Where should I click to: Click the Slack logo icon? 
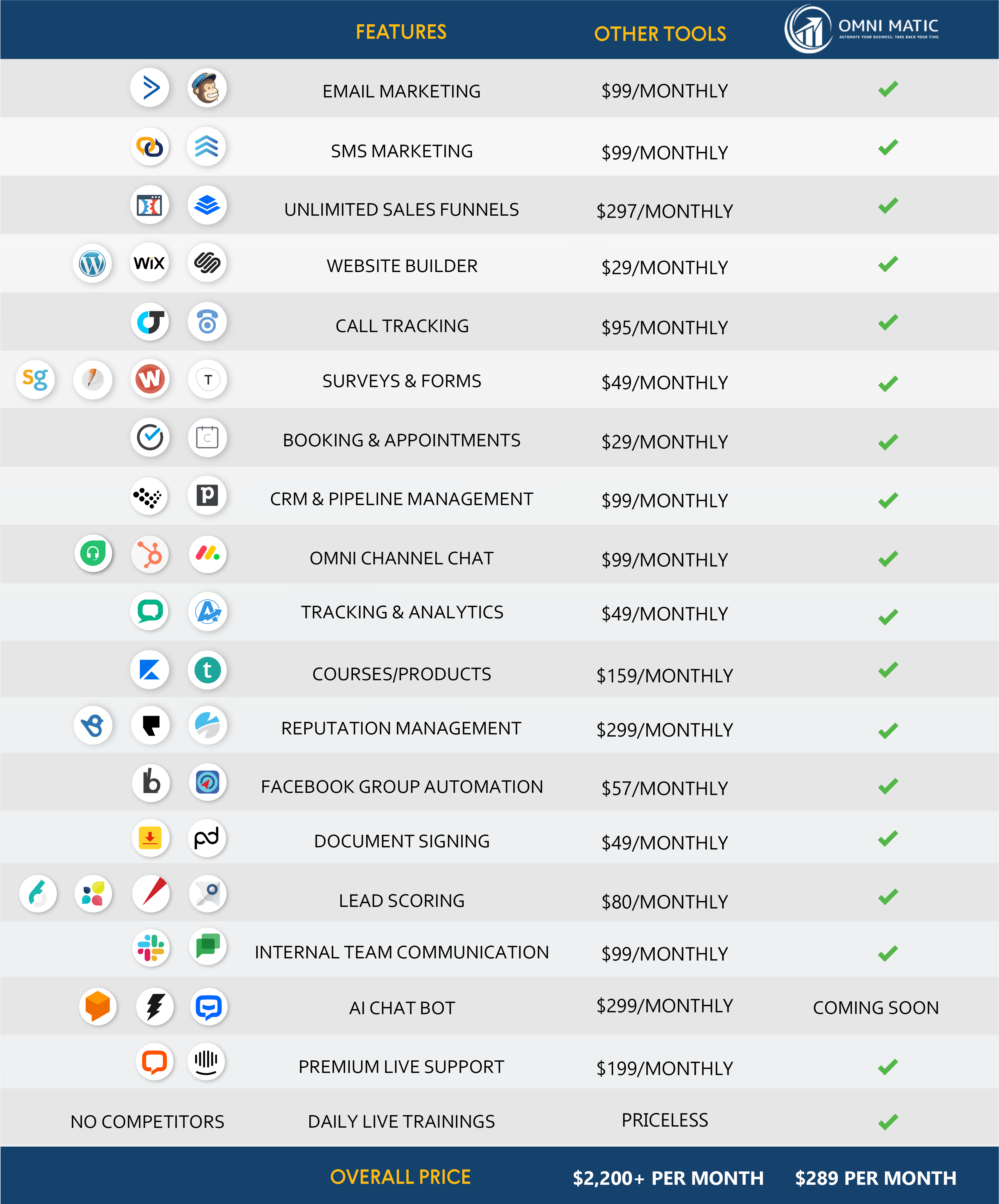tap(151, 948)
